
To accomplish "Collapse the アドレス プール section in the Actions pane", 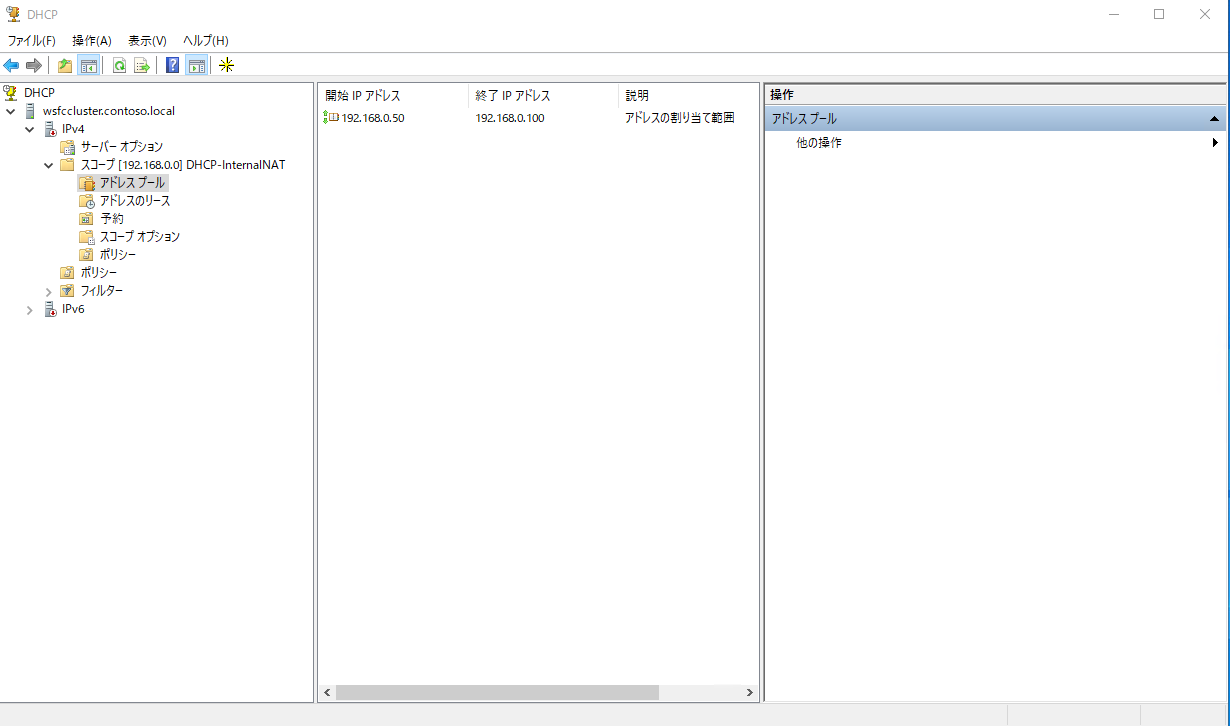I will tap(1214, 119).
